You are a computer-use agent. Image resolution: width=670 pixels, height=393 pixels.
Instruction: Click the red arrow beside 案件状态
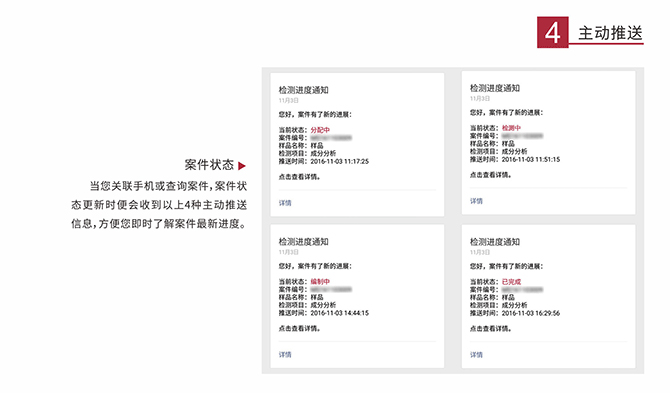pos(242,166)
